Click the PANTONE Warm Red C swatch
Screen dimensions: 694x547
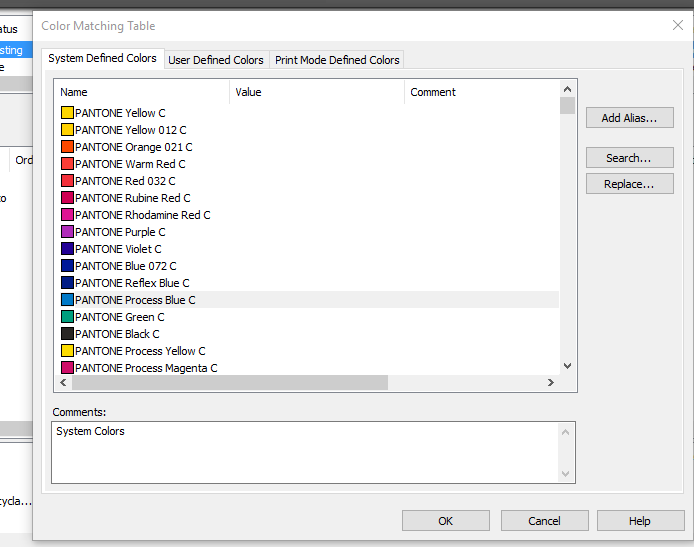[x=67, y=164]
